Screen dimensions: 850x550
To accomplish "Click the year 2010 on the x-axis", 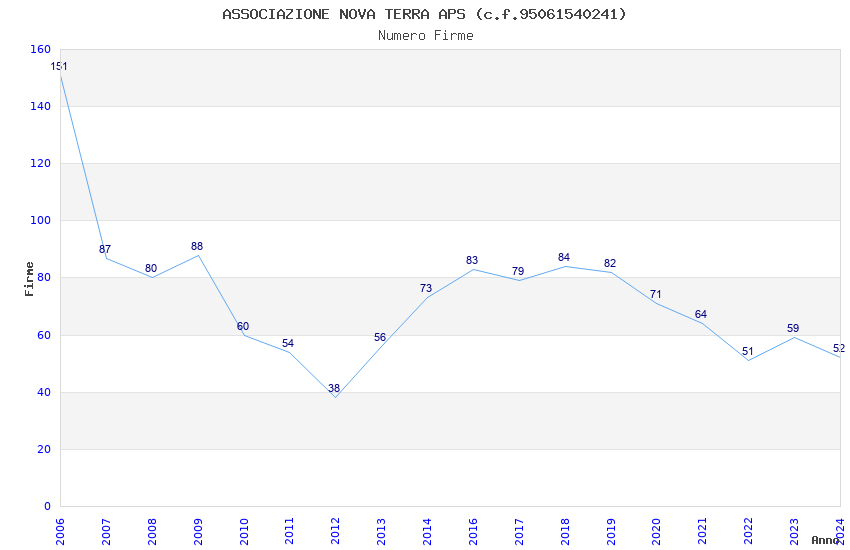I will click(x=243, y=532).
